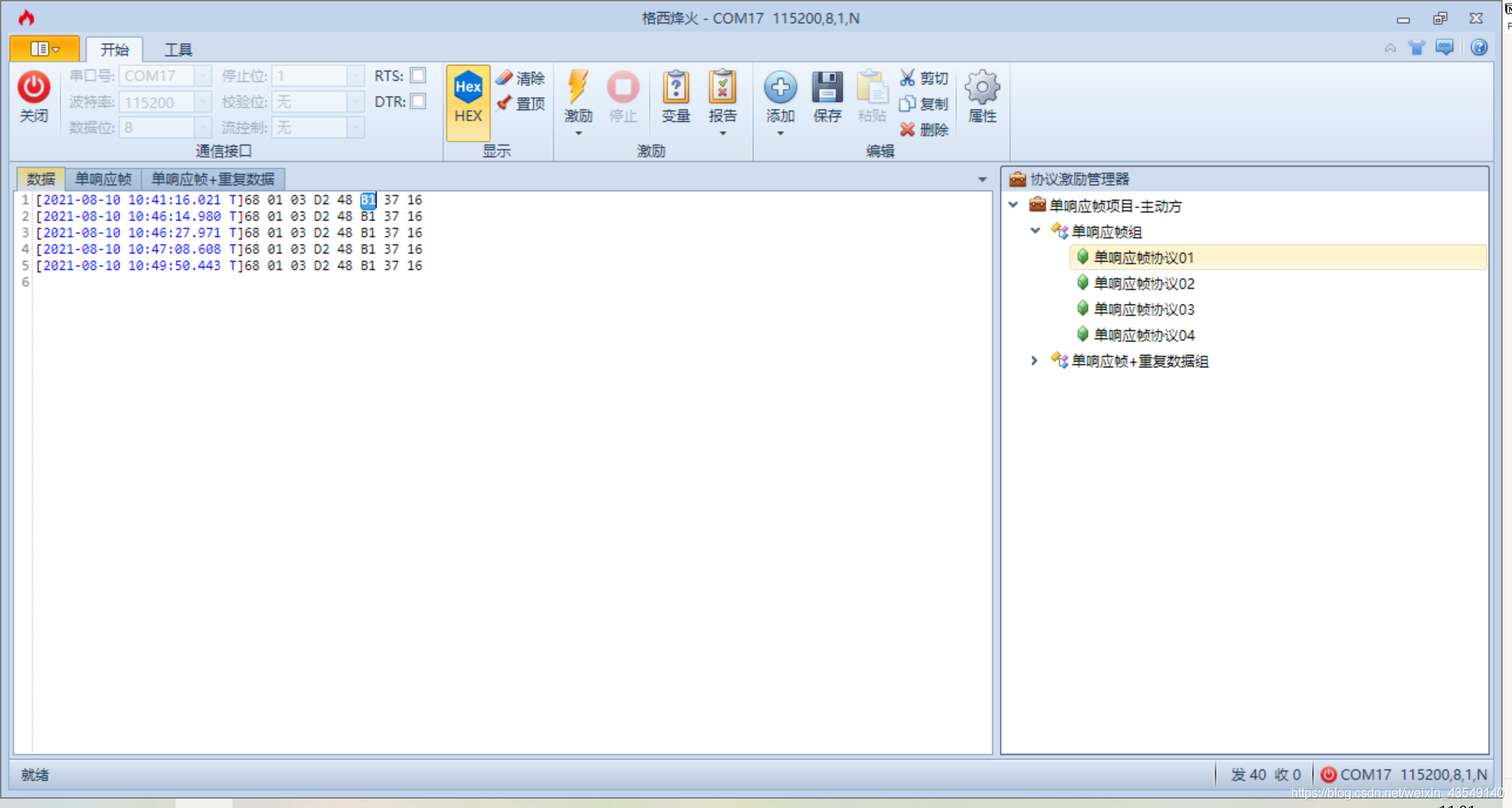Select 单响应帧组 tree item
Screen dimensions: 1512x808
pos(1106,232)
